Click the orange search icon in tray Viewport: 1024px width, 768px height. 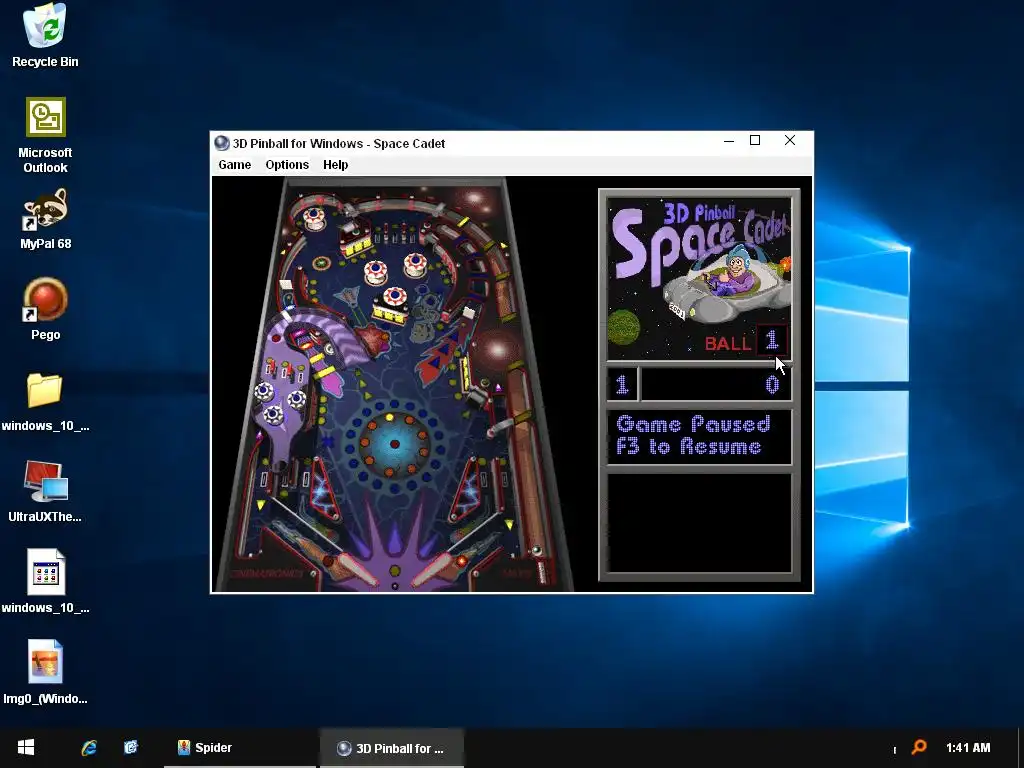pos(919,747)
